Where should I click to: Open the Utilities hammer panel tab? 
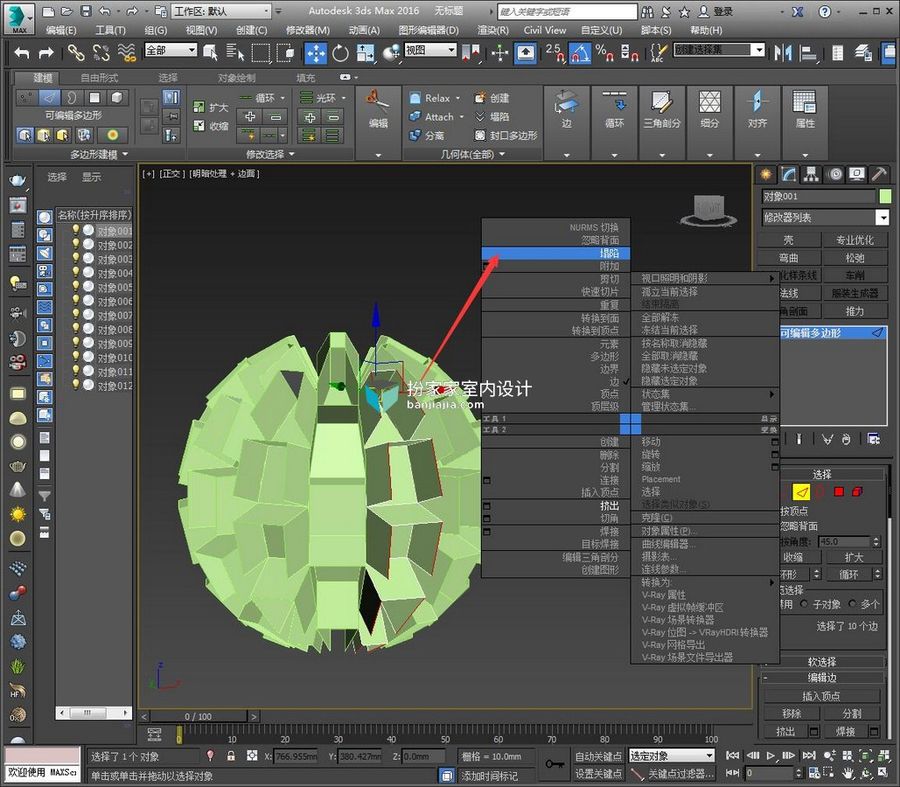coord(879,174)
